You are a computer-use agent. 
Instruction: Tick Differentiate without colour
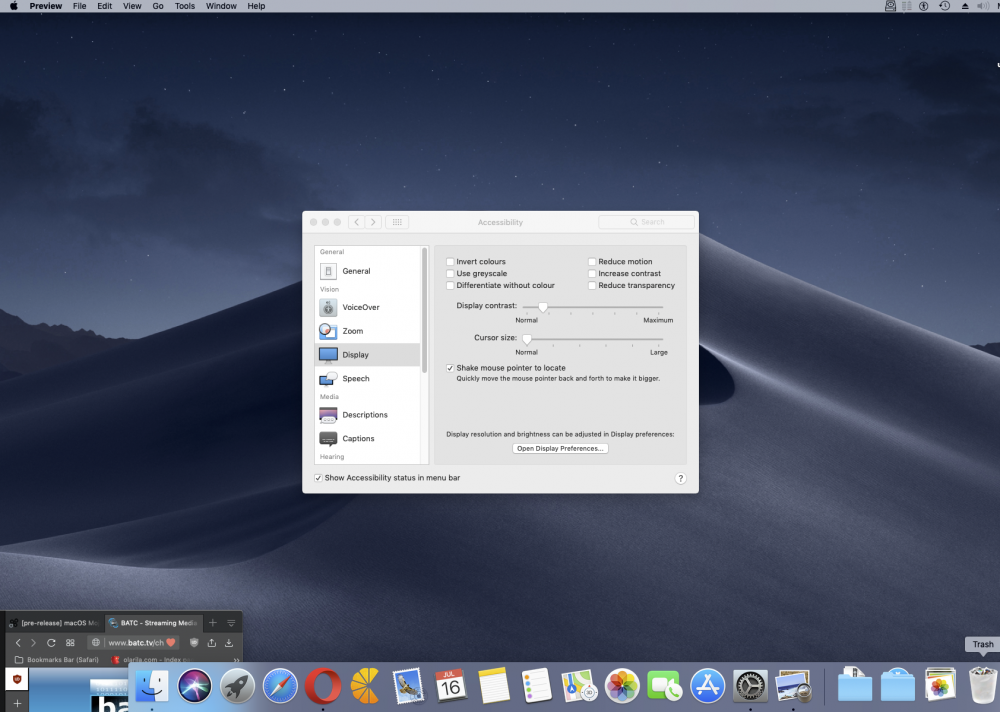tap(450, 286)
